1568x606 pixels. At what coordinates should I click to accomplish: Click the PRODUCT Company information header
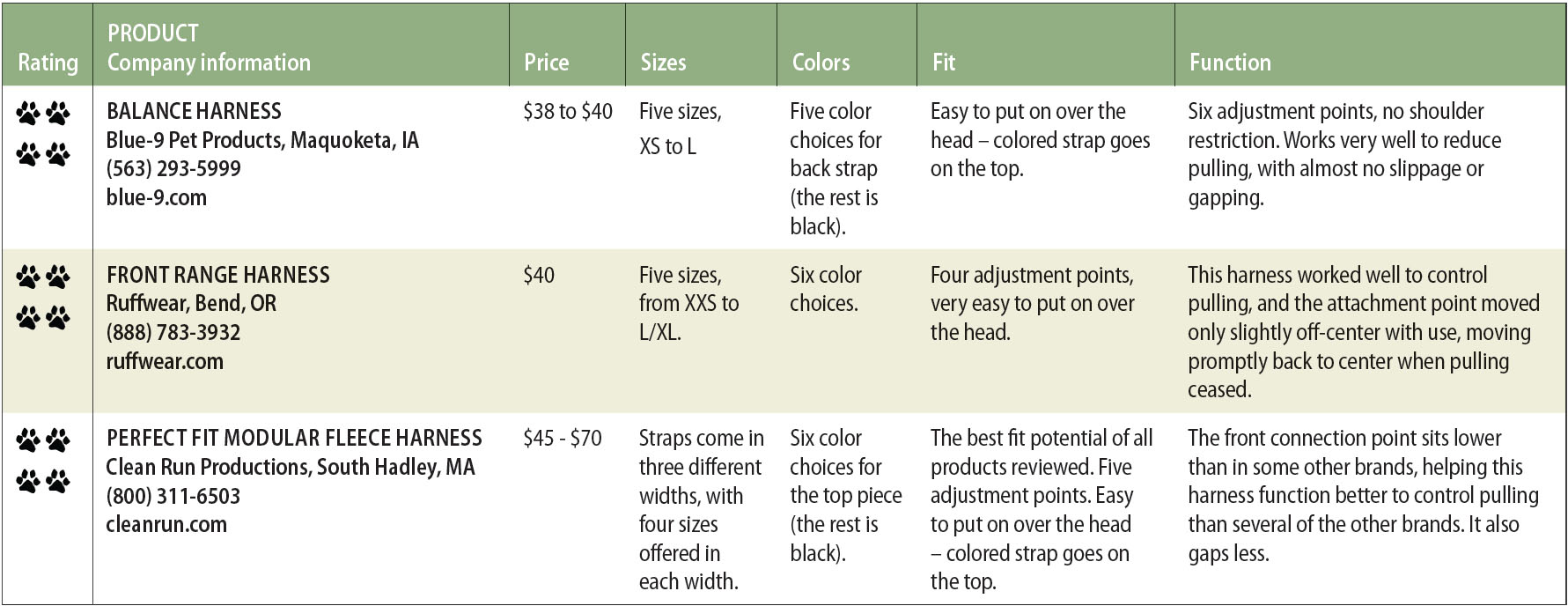209,48
